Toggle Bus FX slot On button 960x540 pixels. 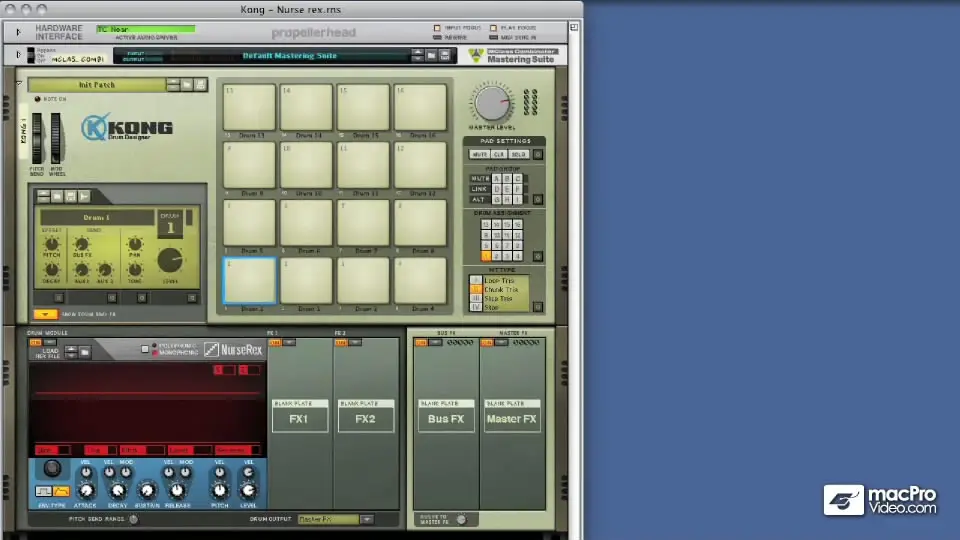click(421, 343)
